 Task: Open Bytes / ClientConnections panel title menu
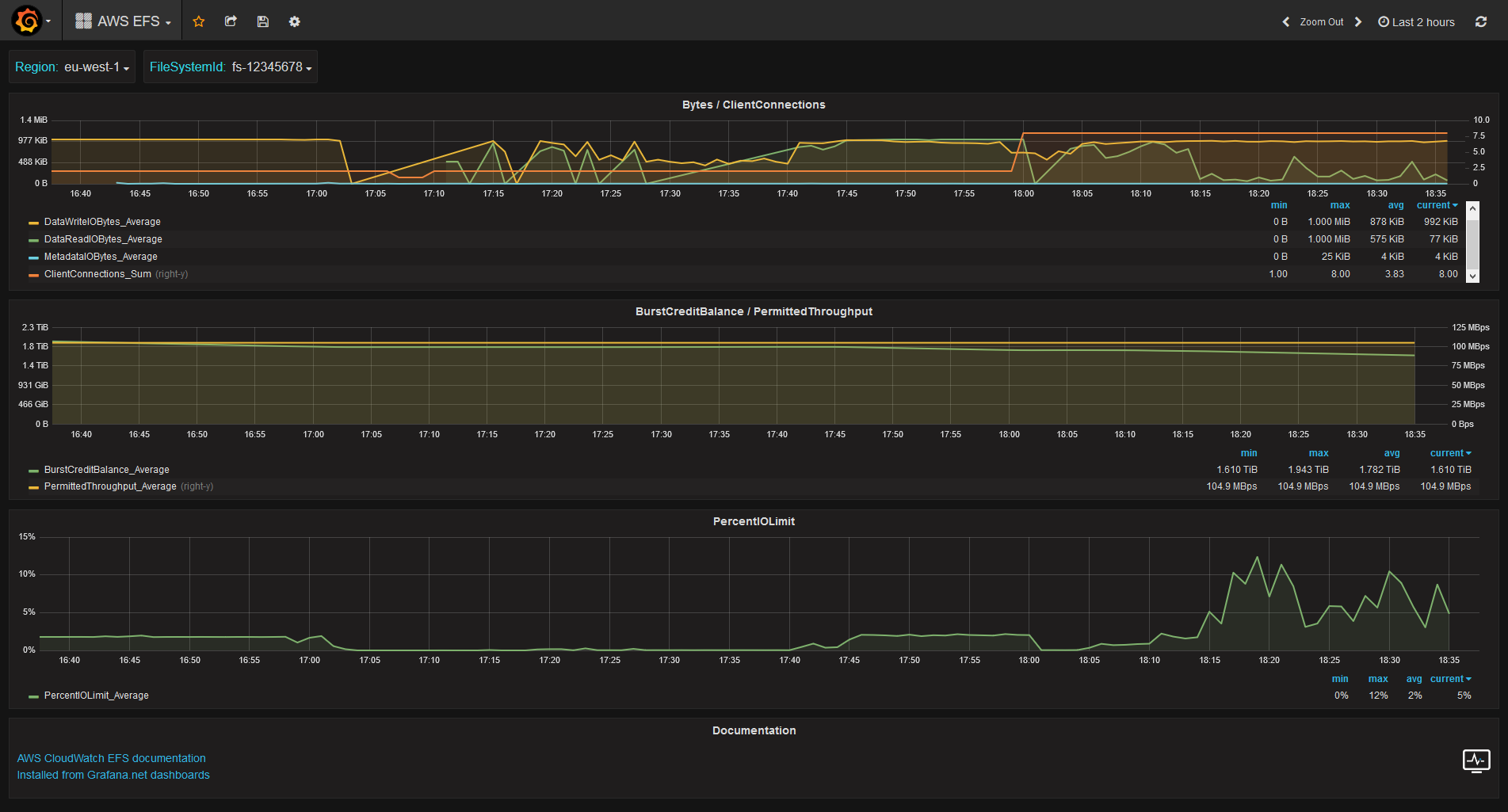[754, 105]
